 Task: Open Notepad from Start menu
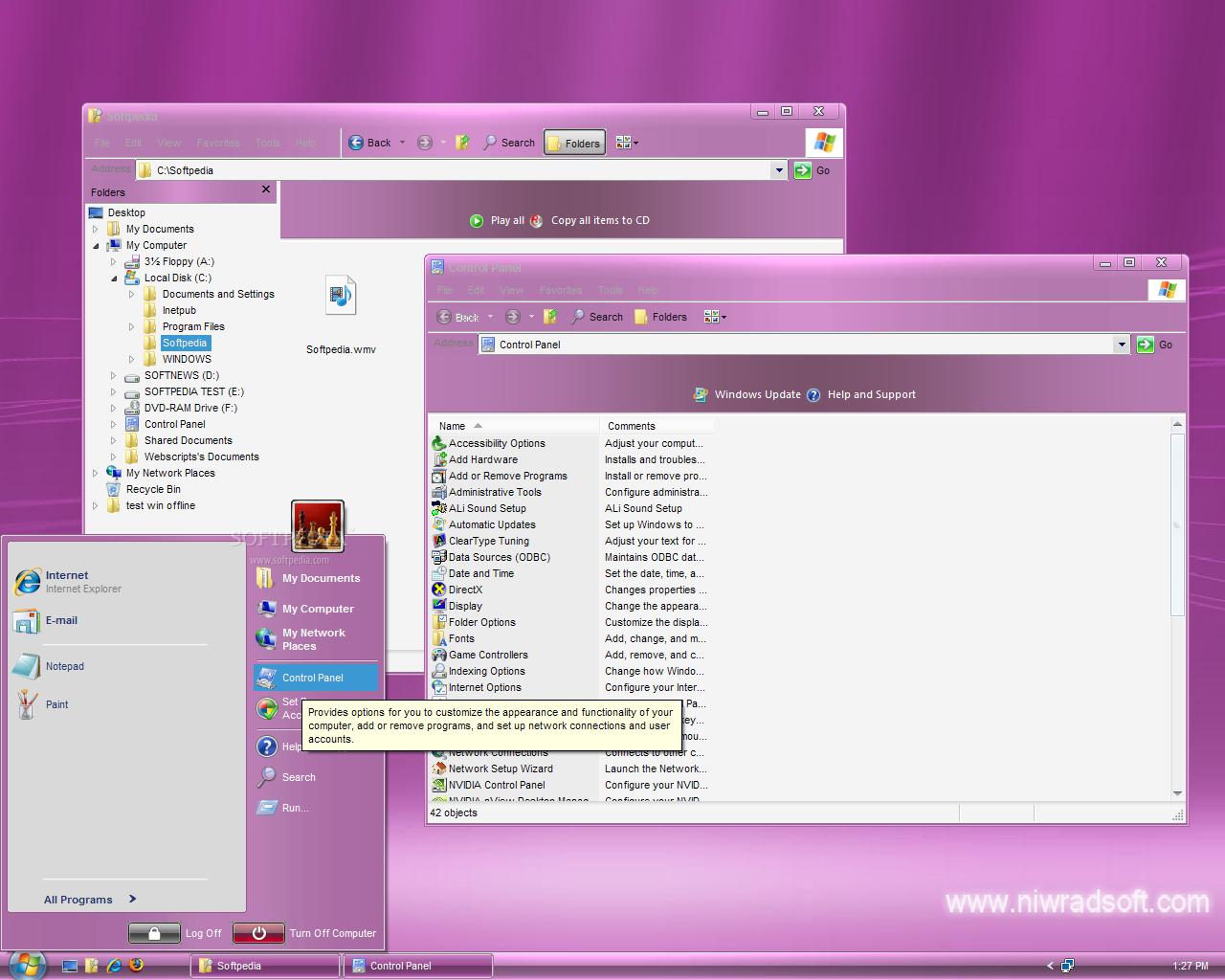49,666
